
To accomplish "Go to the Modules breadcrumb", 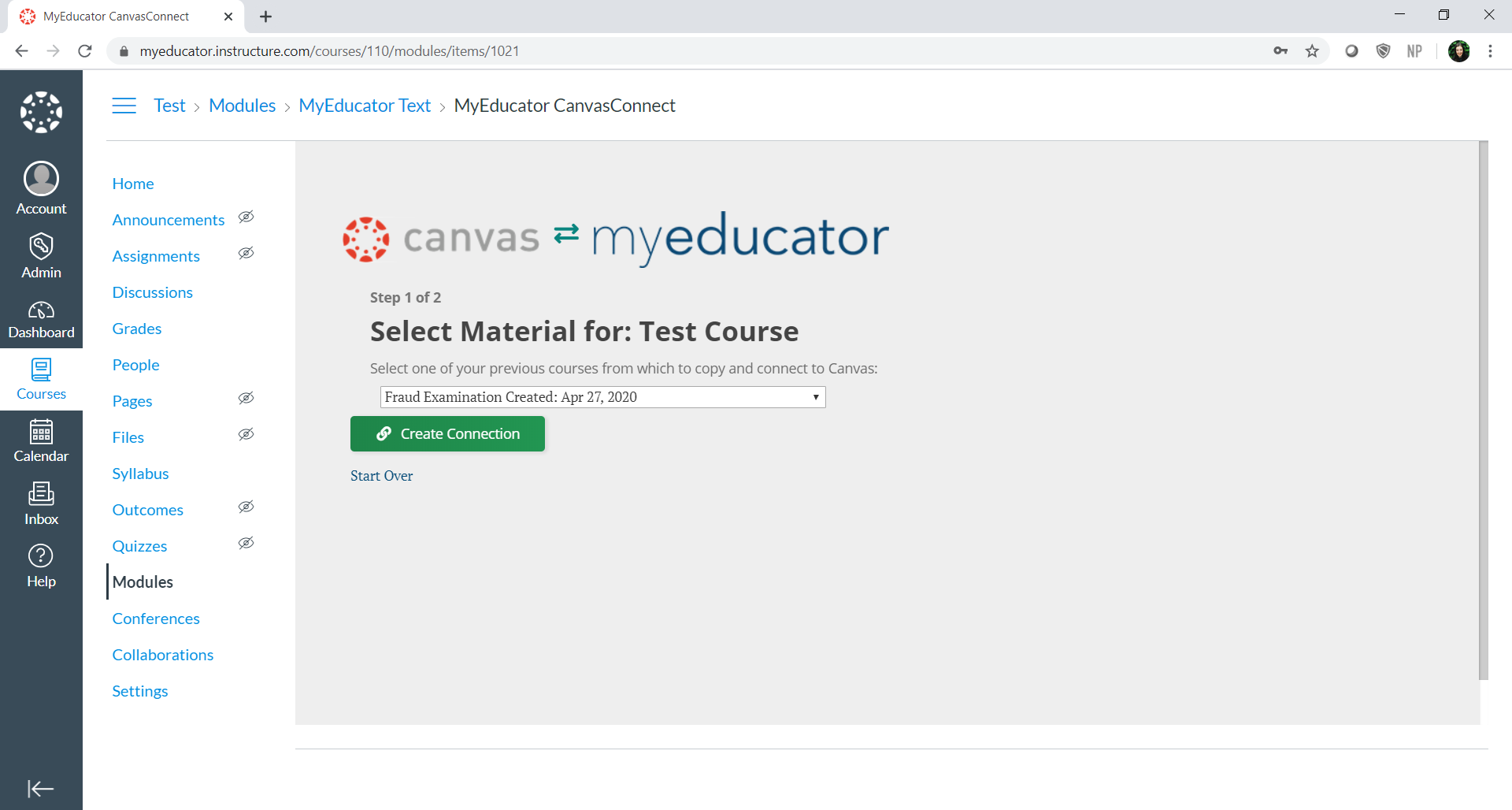I will click(242, 106).
